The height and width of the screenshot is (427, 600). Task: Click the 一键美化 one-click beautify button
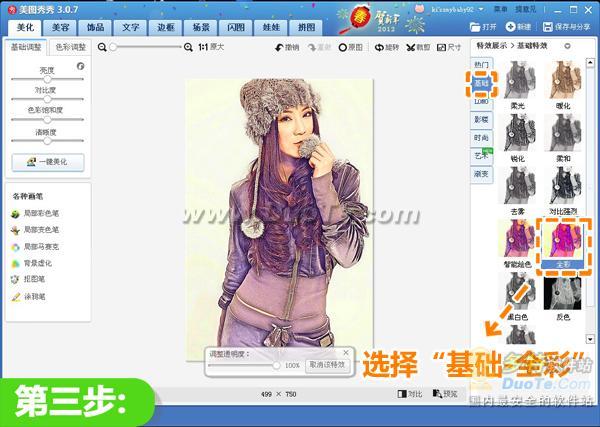pos(47,162)
